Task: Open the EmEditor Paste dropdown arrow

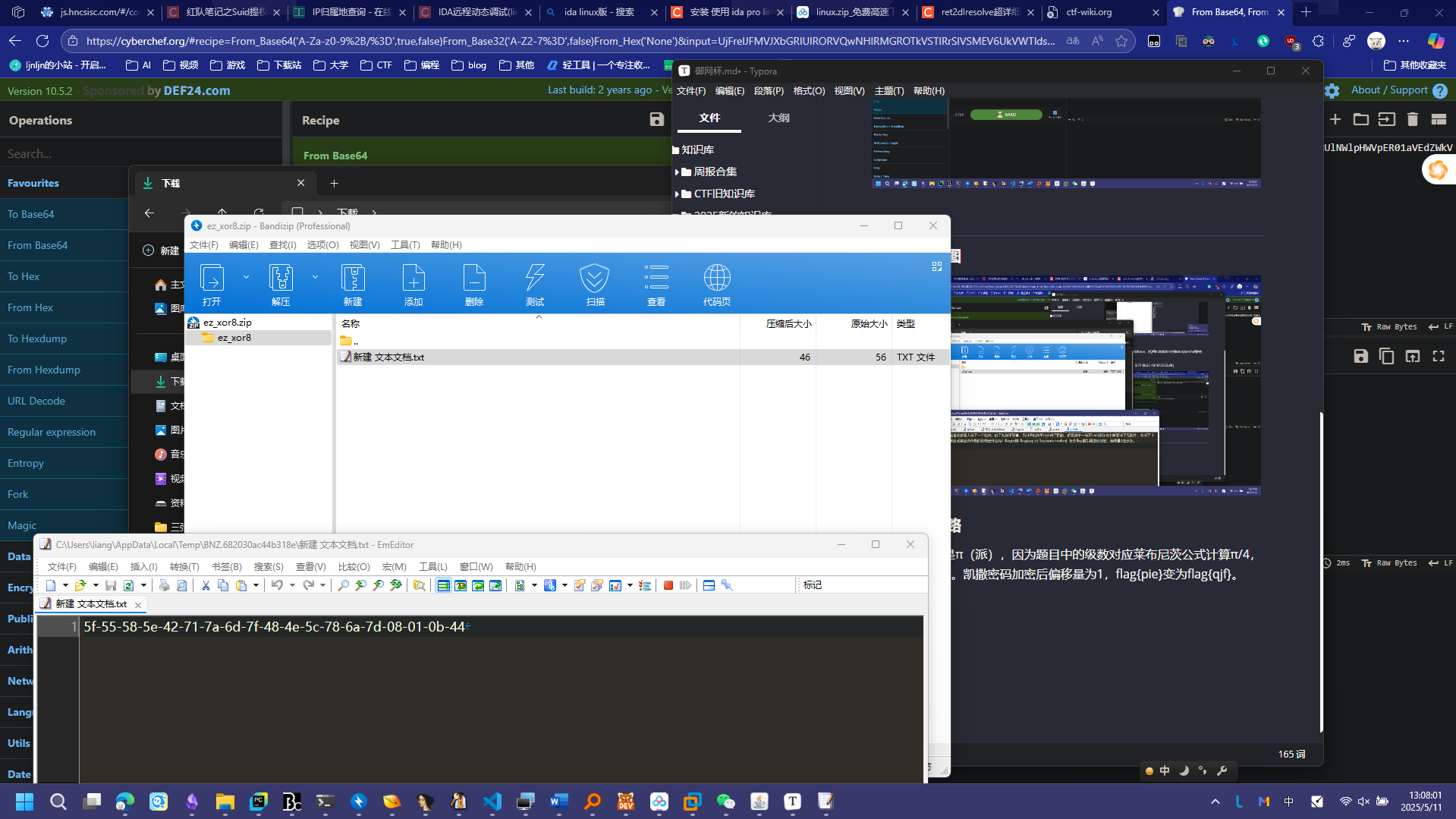Action: (x=256, y=585)
